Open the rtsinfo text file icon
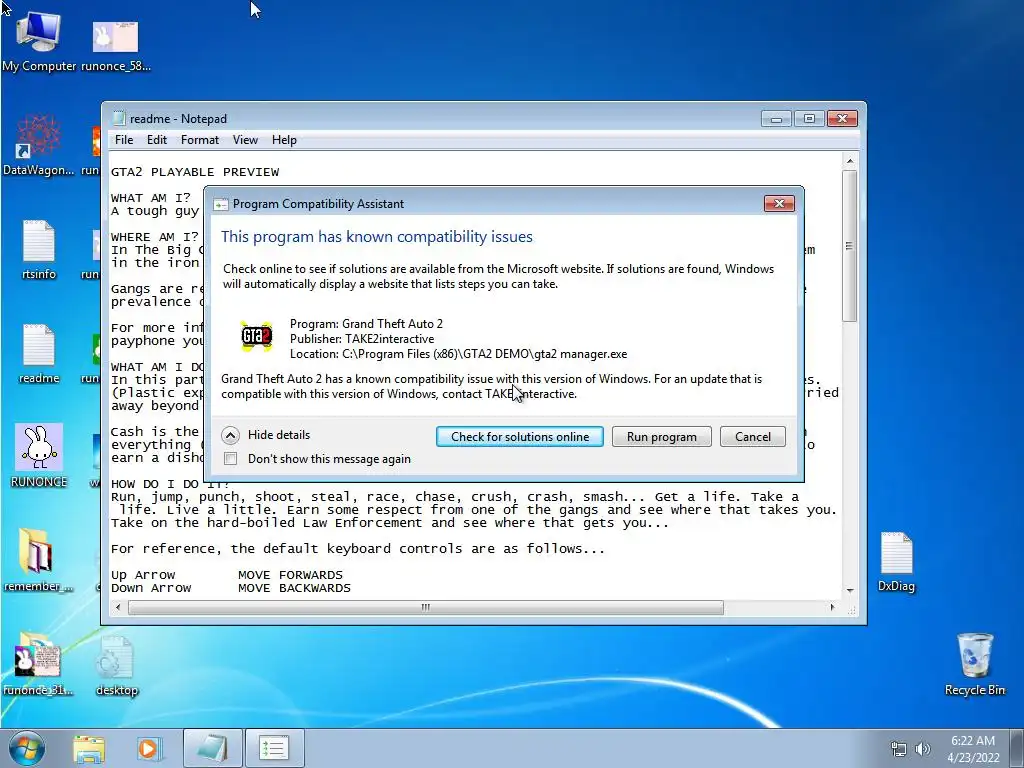 tap(39, 249)
